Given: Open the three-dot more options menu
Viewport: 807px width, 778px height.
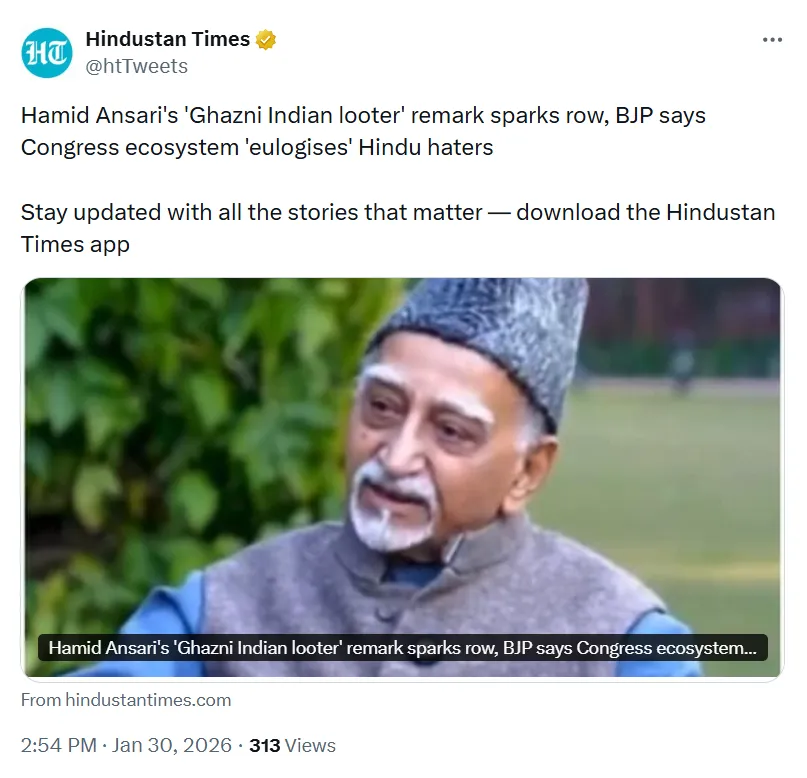Looking at the screenshot, I should (x=772, y=40).
